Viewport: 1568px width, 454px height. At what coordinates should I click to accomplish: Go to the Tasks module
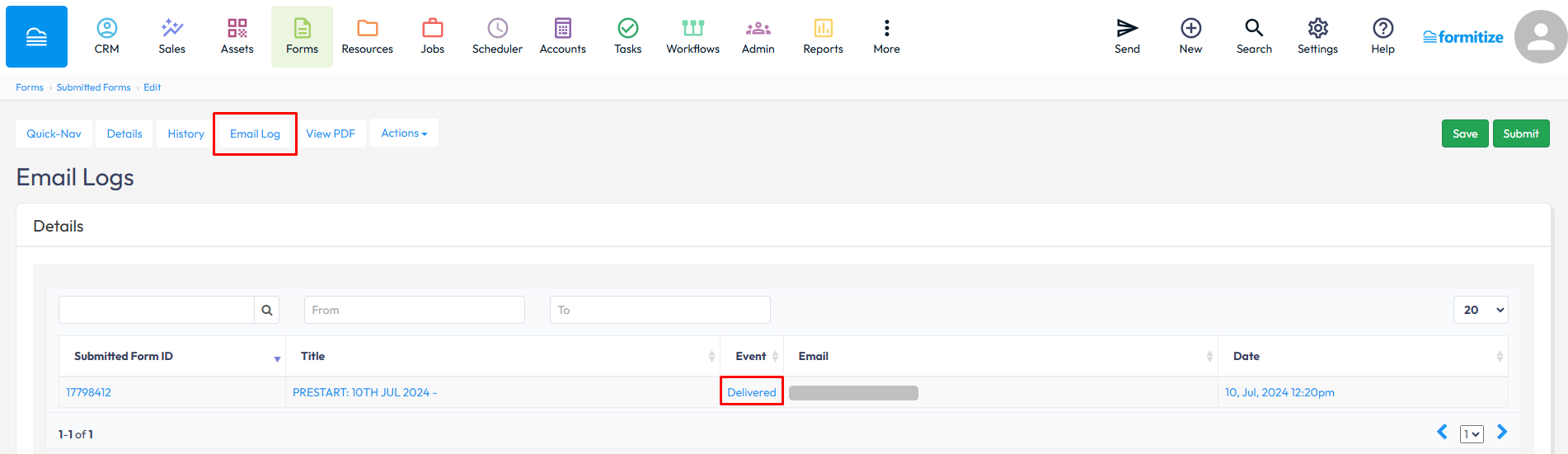pos(627,37)
